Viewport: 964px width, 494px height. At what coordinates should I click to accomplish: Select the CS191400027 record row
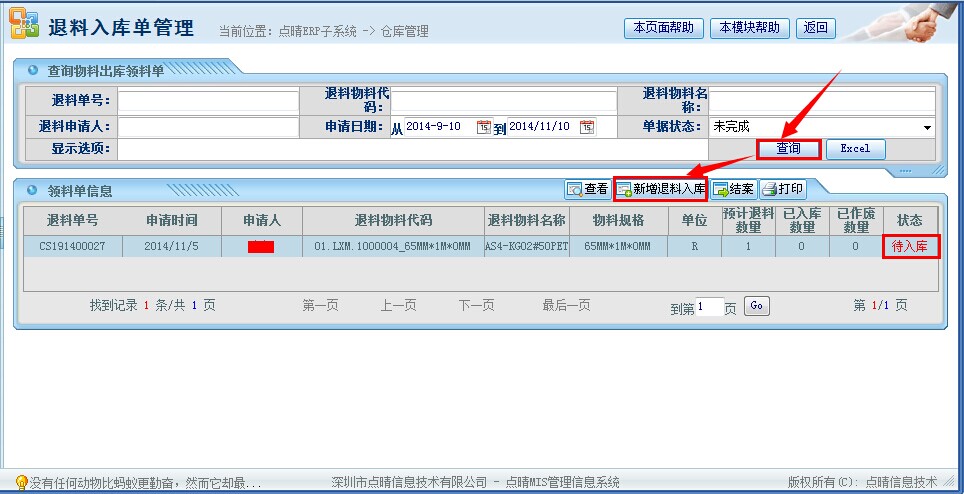click(73, 246)
